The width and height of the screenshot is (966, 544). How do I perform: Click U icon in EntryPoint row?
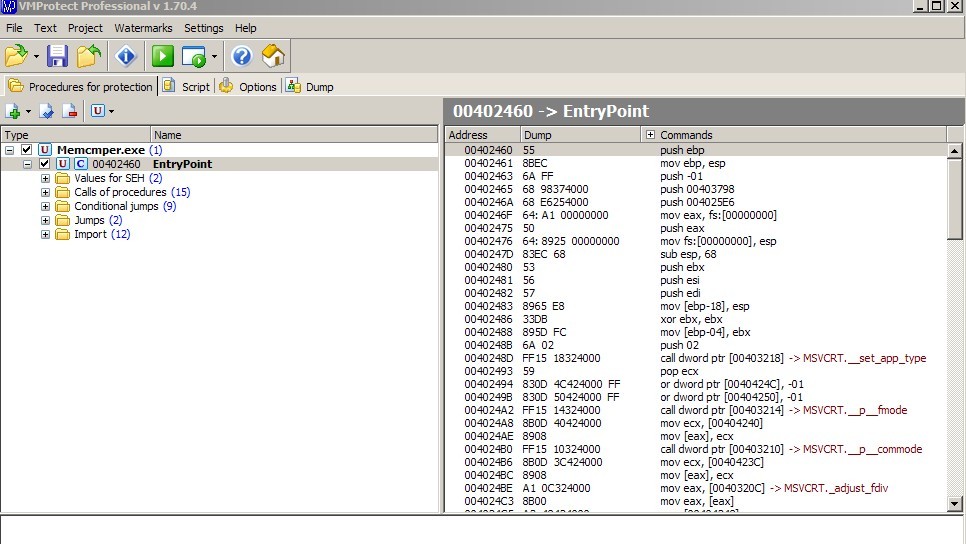click(x=62, y=164)
